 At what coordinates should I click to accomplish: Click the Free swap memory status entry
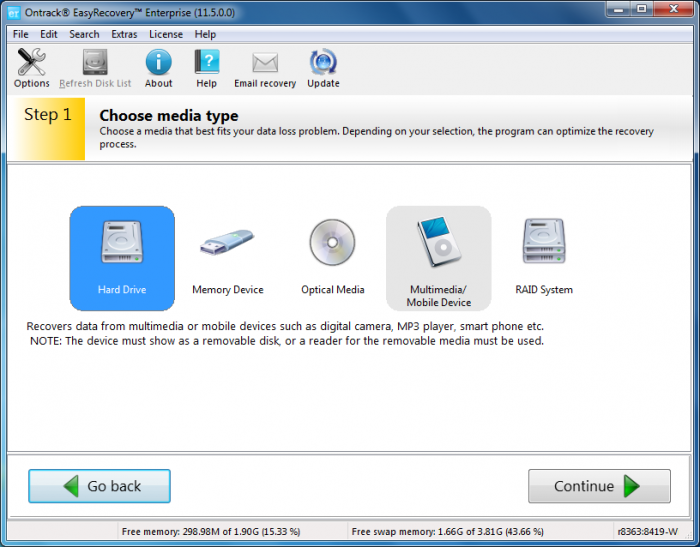447,531
